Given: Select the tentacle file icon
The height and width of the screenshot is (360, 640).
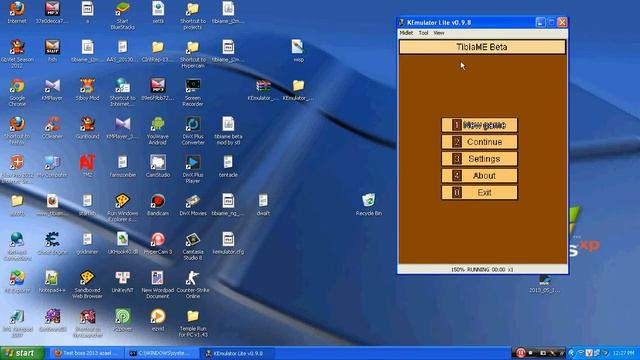Looking at the screenshot, I should tap(228, 166).
